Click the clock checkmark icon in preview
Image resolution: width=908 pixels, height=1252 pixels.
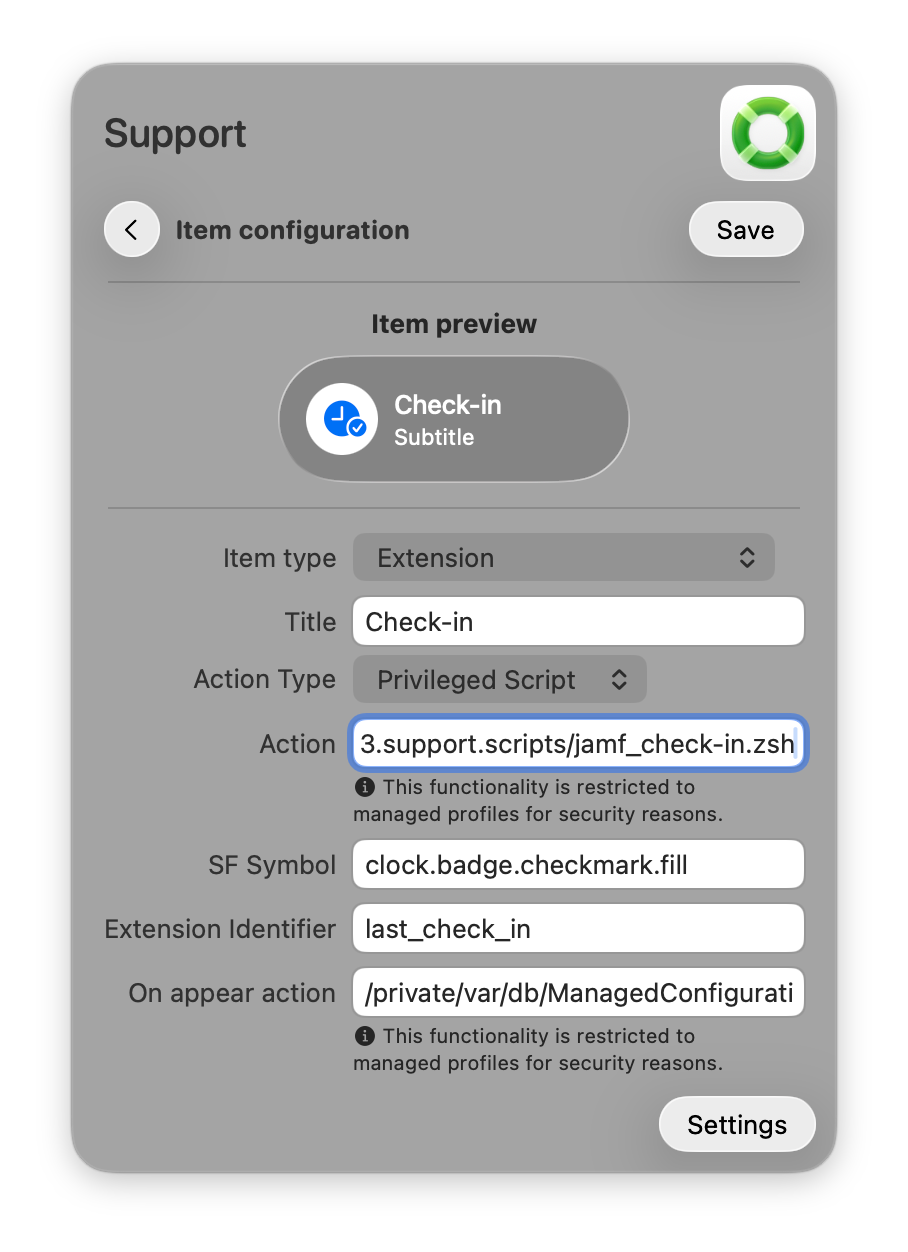point(342,420)
